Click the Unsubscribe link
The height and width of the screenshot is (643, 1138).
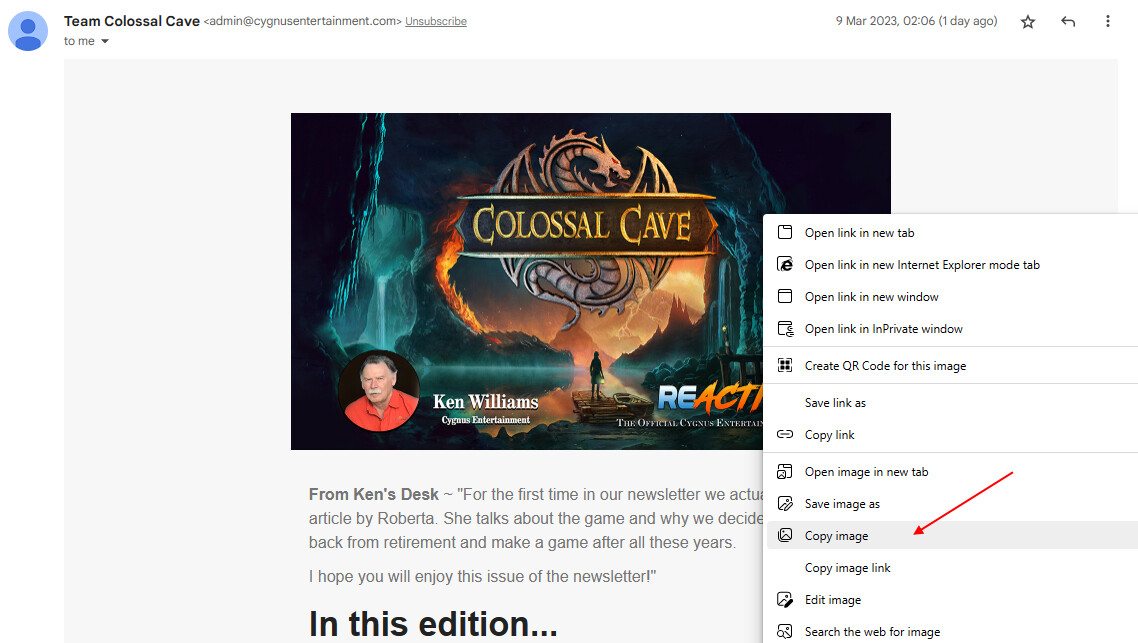pos(435,22)
